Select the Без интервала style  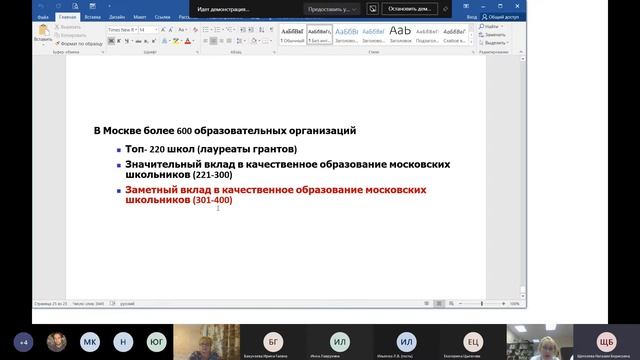tap(320, 35)
